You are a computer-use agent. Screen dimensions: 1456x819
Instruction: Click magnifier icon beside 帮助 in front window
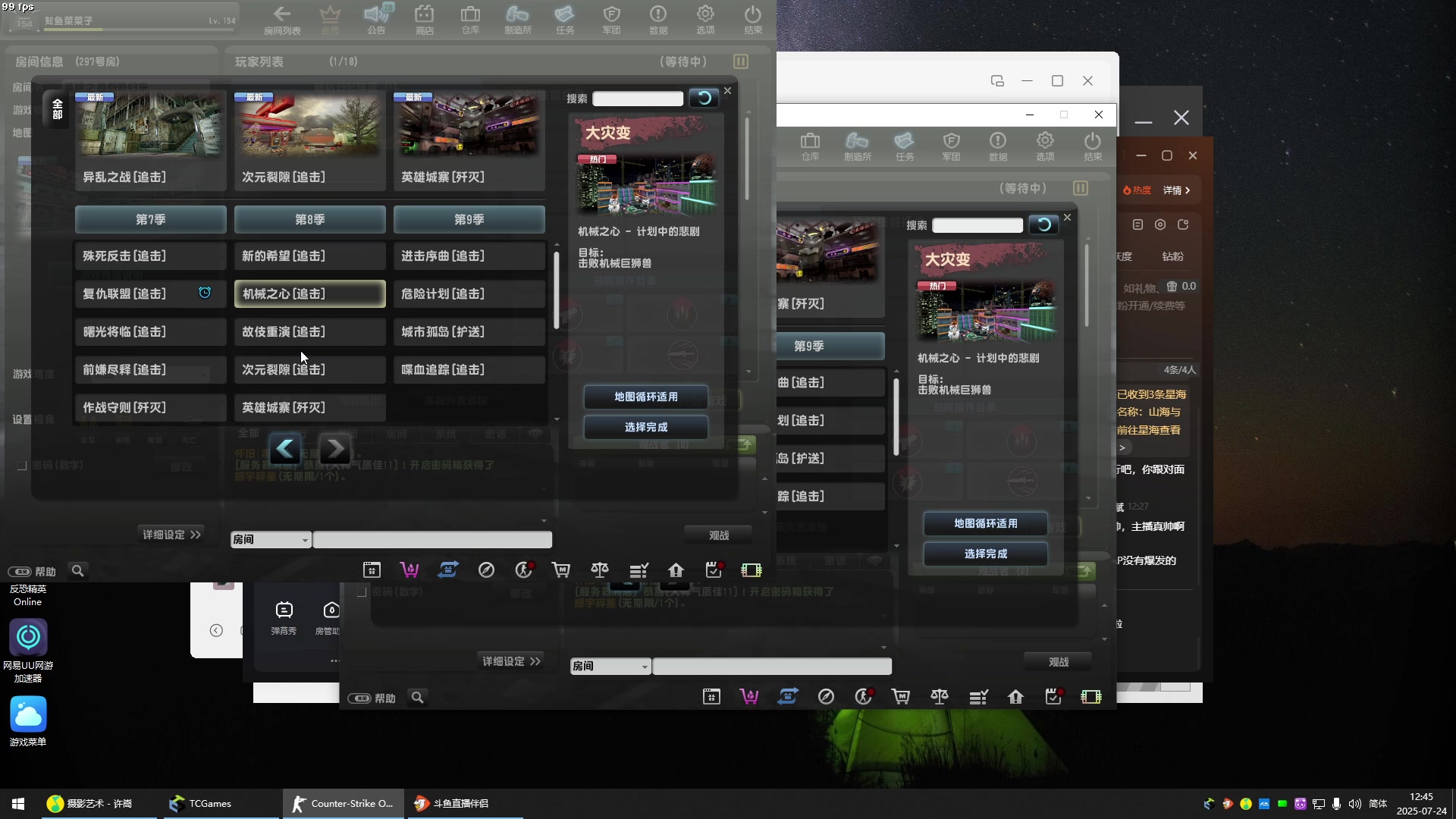coord(77,570)
